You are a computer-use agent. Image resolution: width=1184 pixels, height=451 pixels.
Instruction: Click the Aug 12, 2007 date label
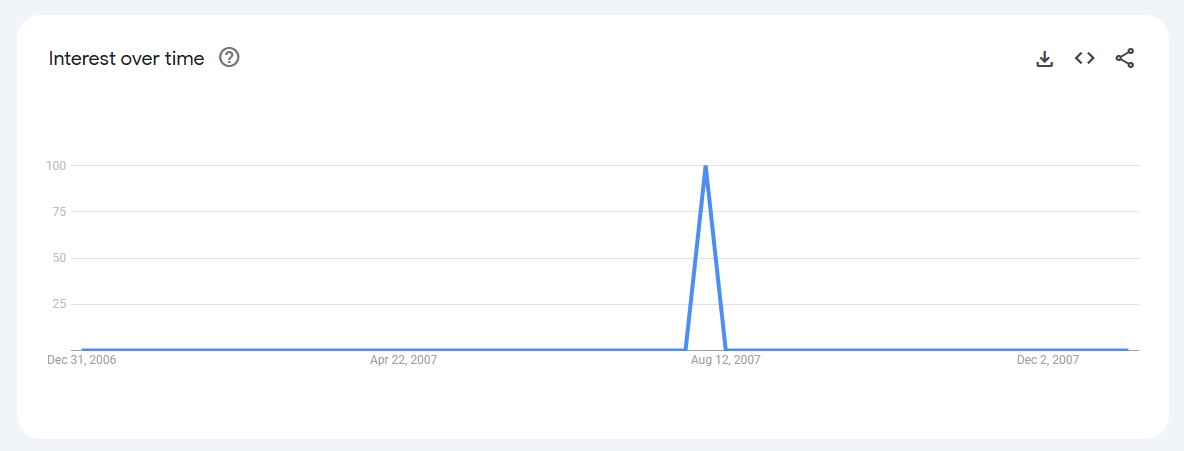point(726,360)
